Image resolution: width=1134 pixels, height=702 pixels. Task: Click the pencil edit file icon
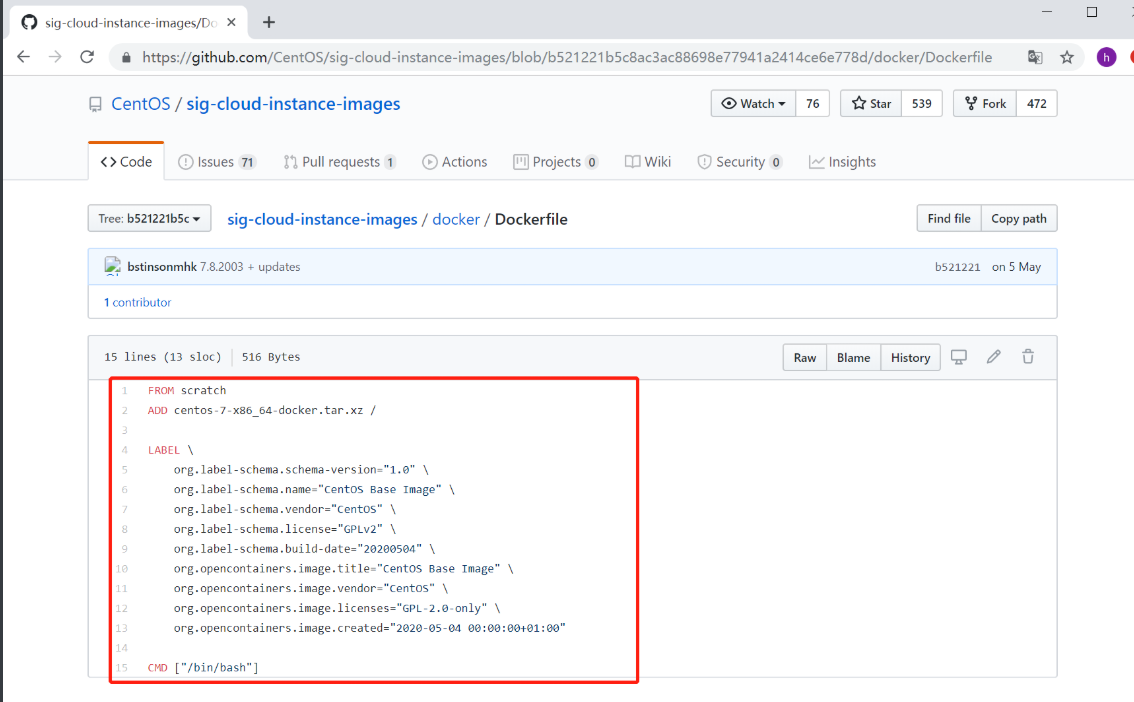click(993, 357)
